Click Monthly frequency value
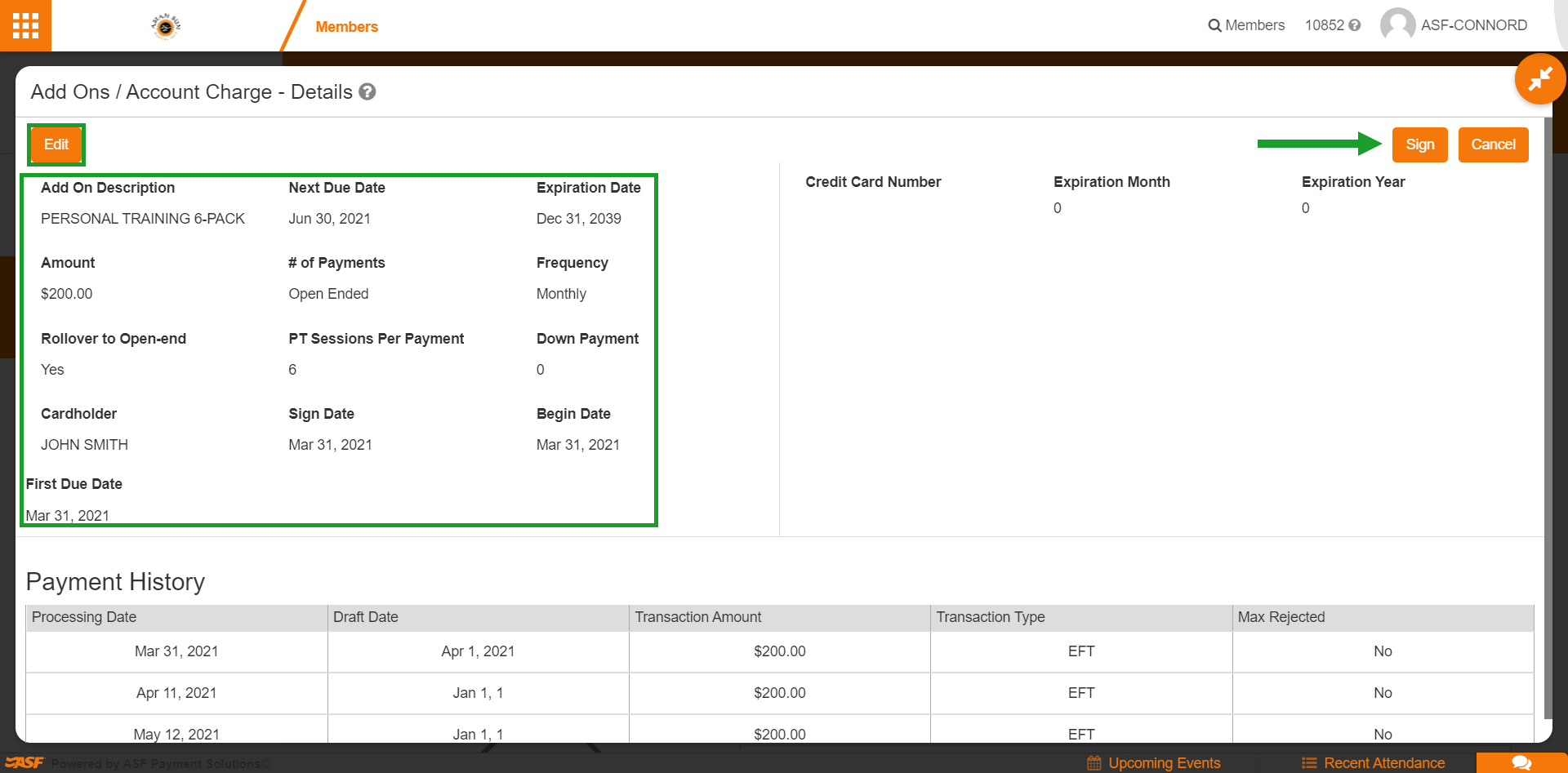This screenshot has width=1568, height=773. coord(561,294)
